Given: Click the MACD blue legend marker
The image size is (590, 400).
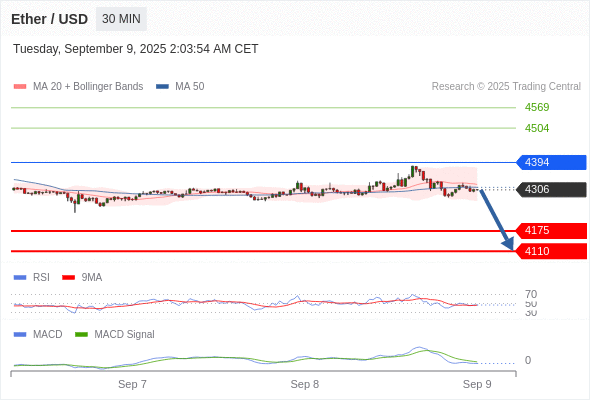Looking at the screenshot, I should [20, 335].
